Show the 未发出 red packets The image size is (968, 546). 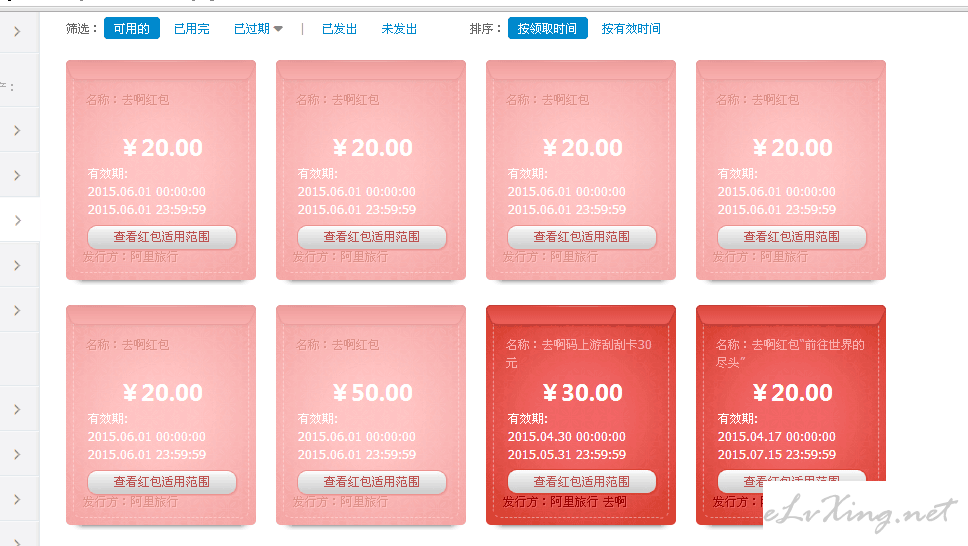399,29
